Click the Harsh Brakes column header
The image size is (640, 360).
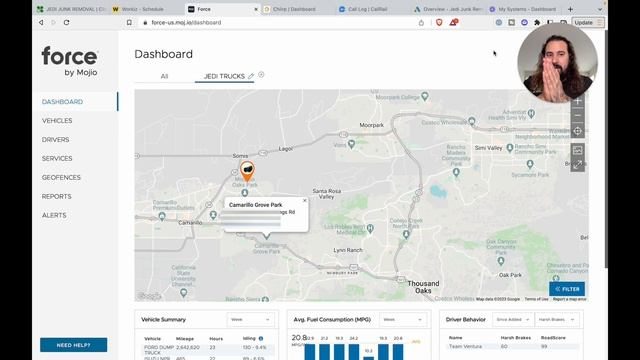click(516, 338)
